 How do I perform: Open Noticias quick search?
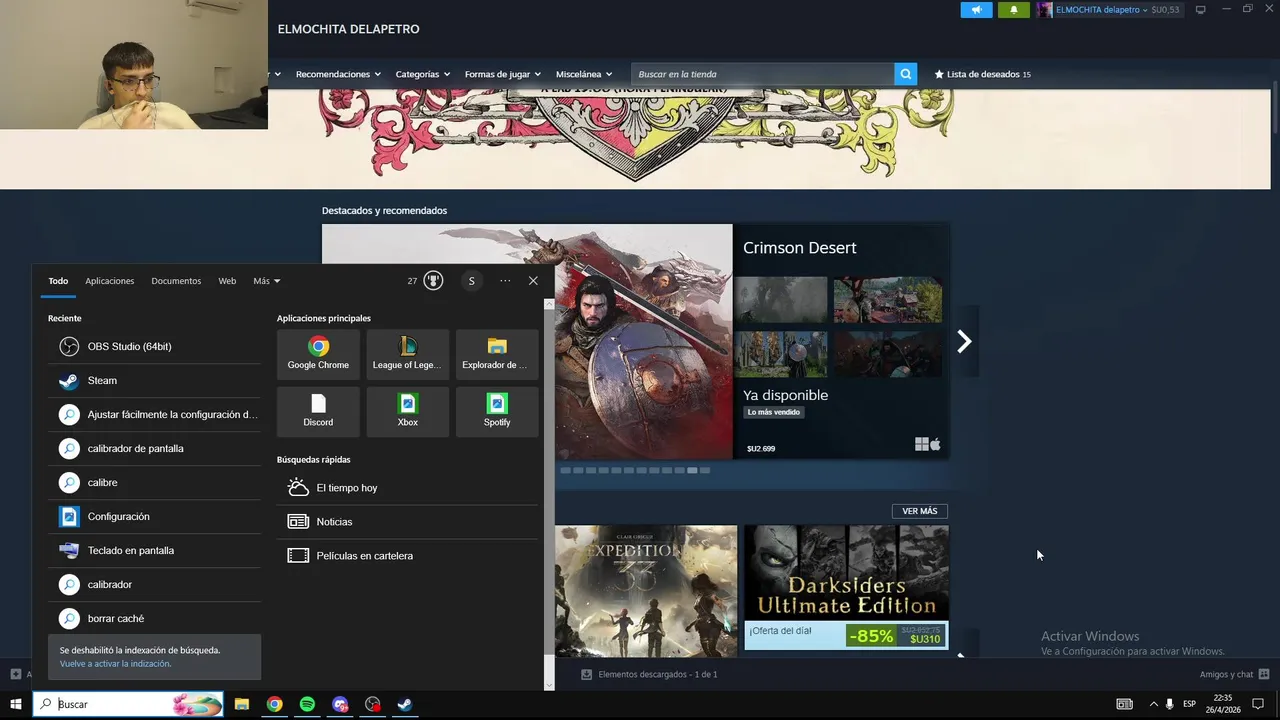[x=407, y=522]
